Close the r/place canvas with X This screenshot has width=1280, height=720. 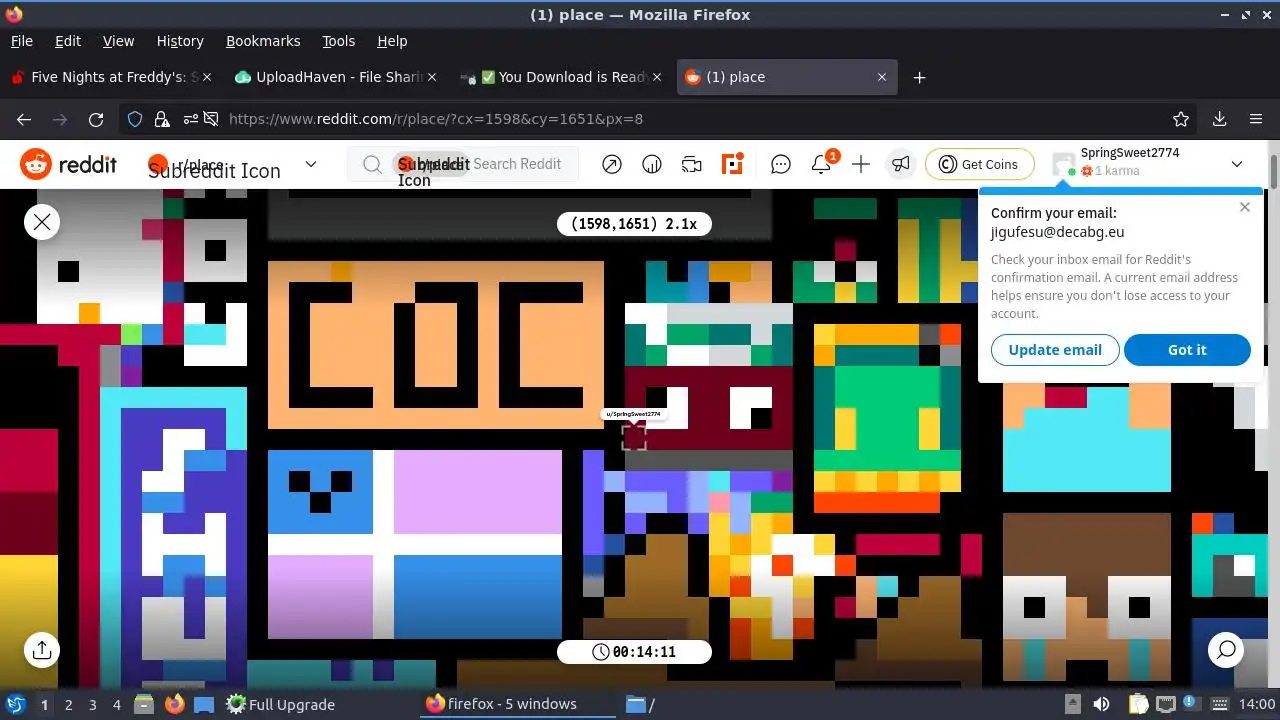(42, 222)
